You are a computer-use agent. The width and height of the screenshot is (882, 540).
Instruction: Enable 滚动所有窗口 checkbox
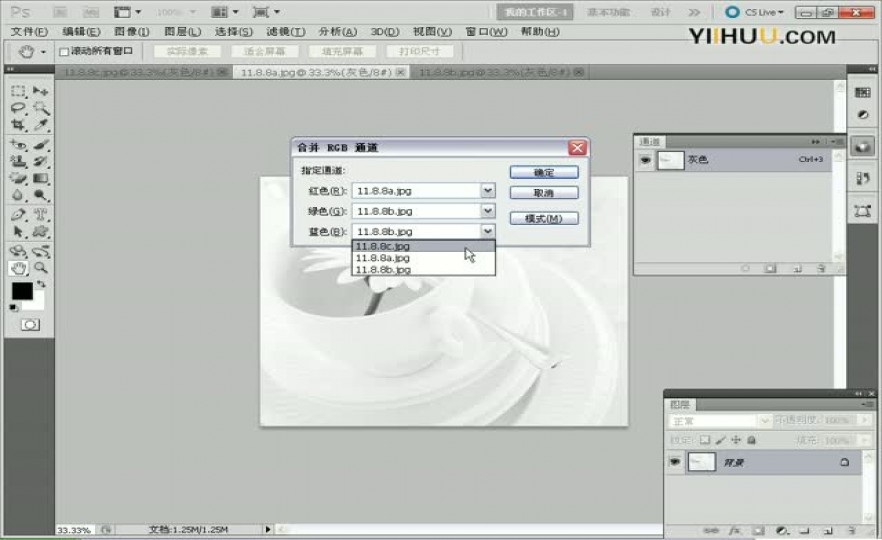(x=64, y=52)
